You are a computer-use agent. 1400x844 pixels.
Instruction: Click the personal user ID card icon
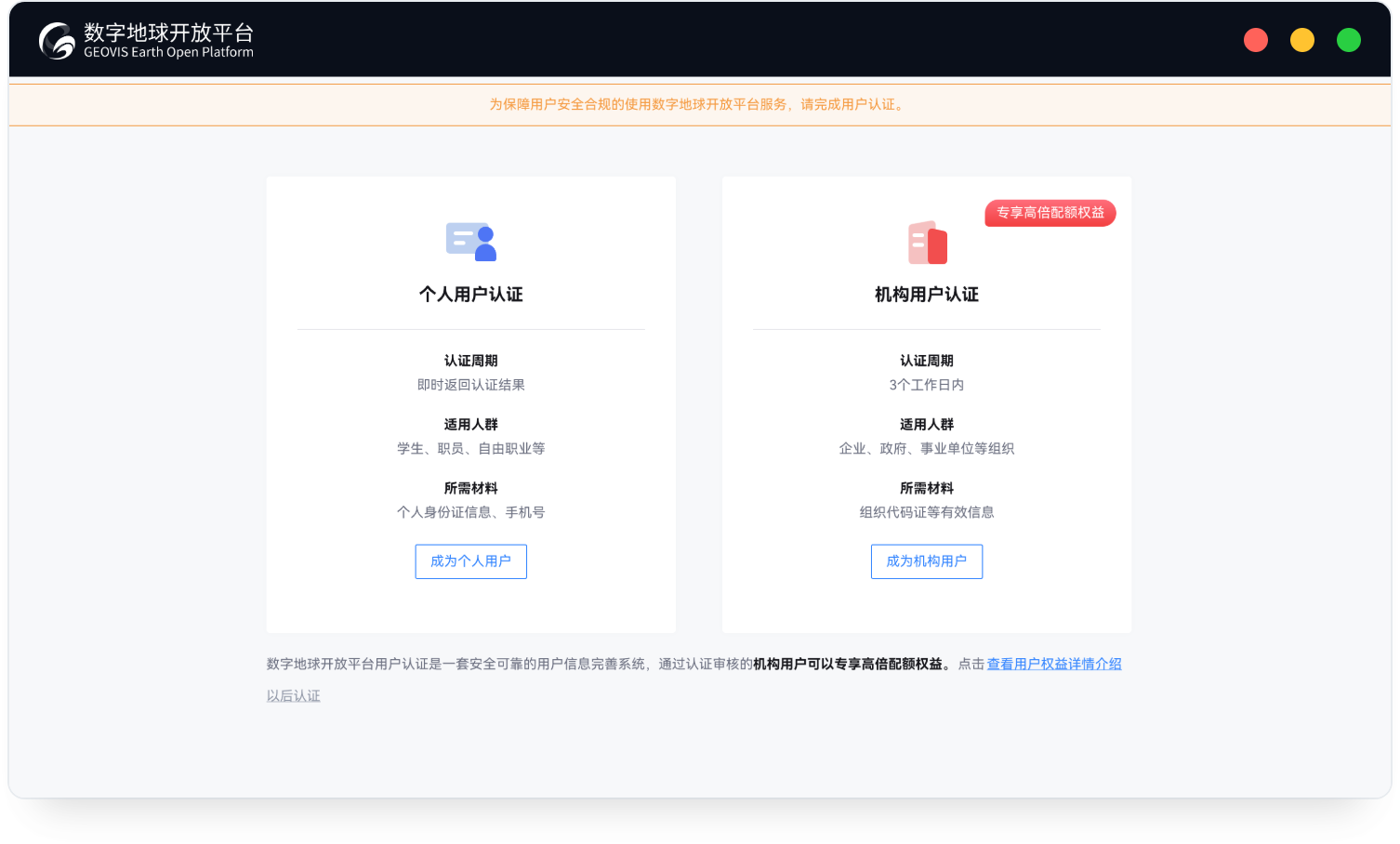(471, 242)
